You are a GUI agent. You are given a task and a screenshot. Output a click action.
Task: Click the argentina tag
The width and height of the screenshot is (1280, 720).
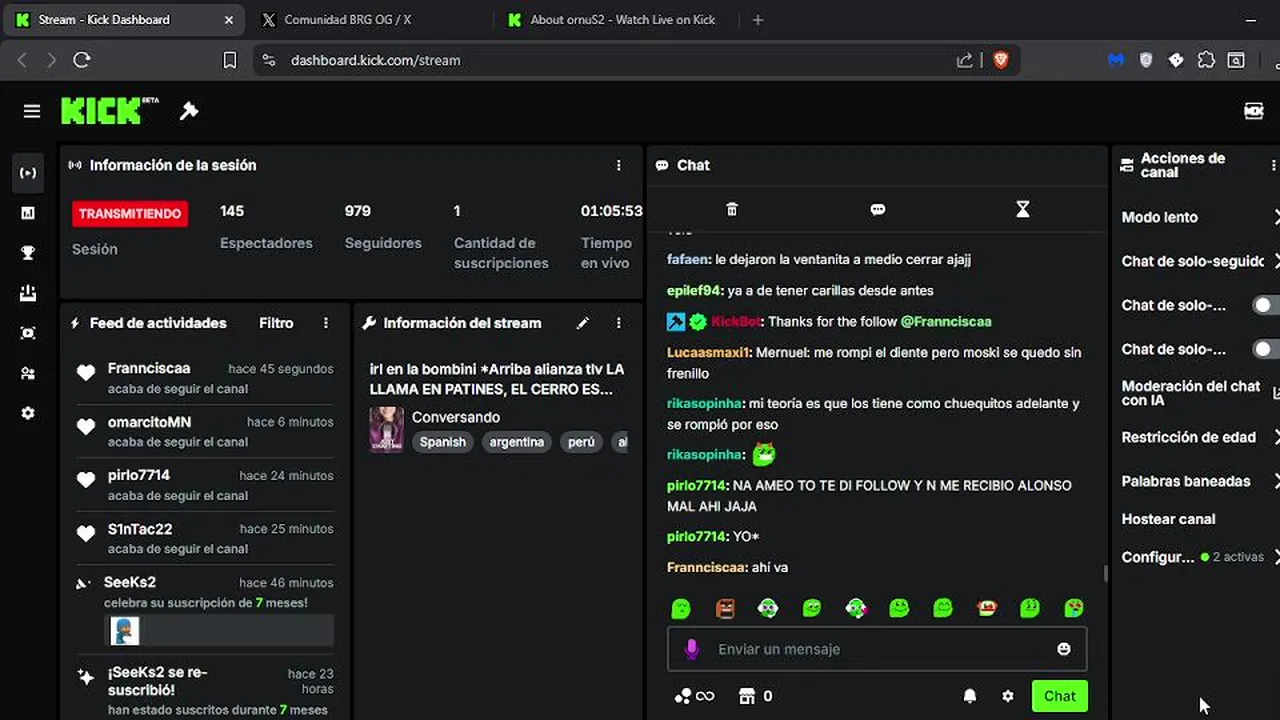point(517,442)
